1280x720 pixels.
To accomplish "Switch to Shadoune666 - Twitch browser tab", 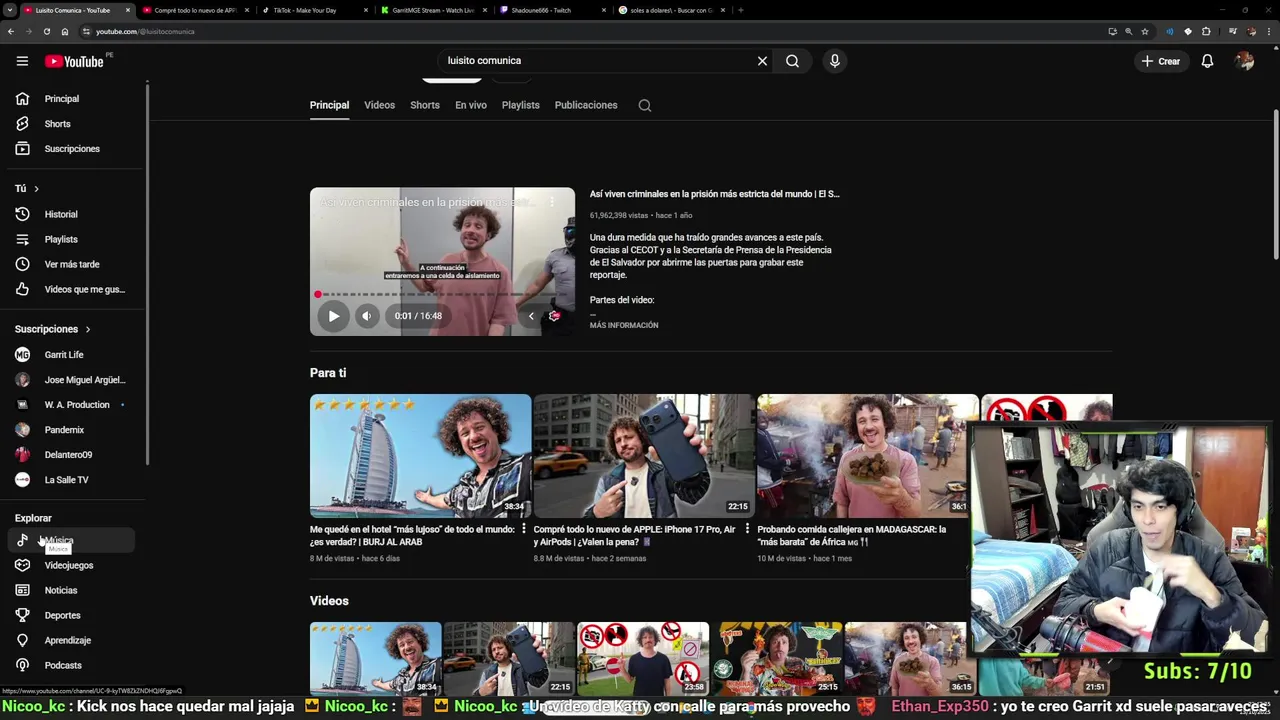I will pos(552,10).
